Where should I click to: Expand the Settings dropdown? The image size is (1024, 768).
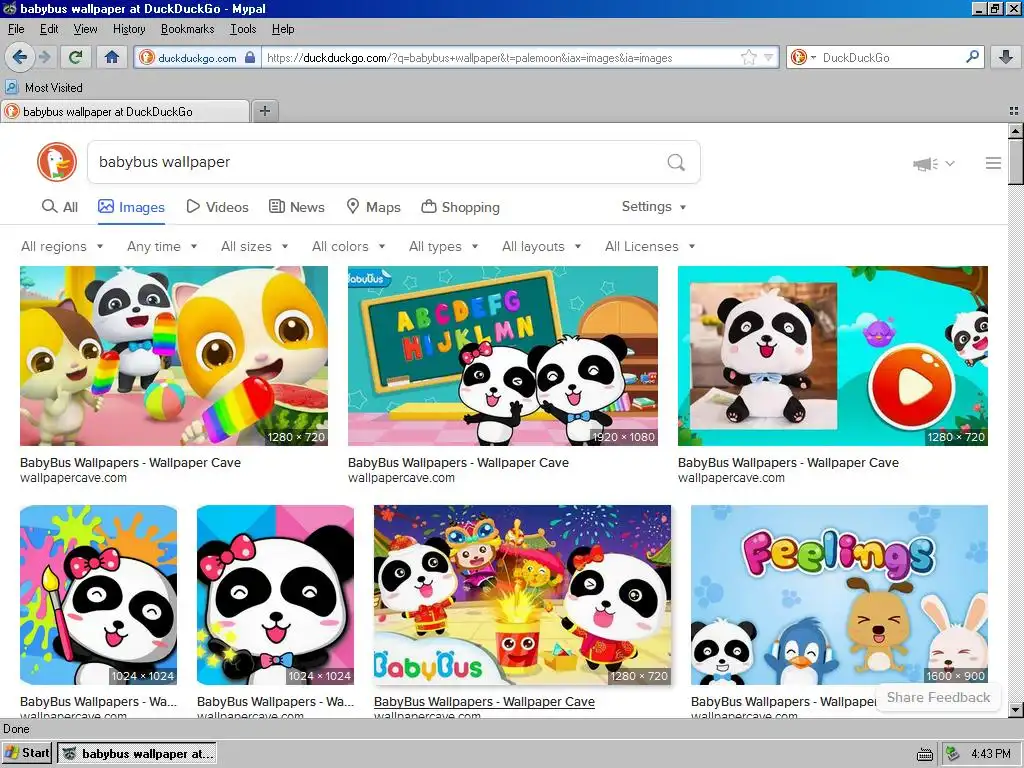(x=654, y=206)
